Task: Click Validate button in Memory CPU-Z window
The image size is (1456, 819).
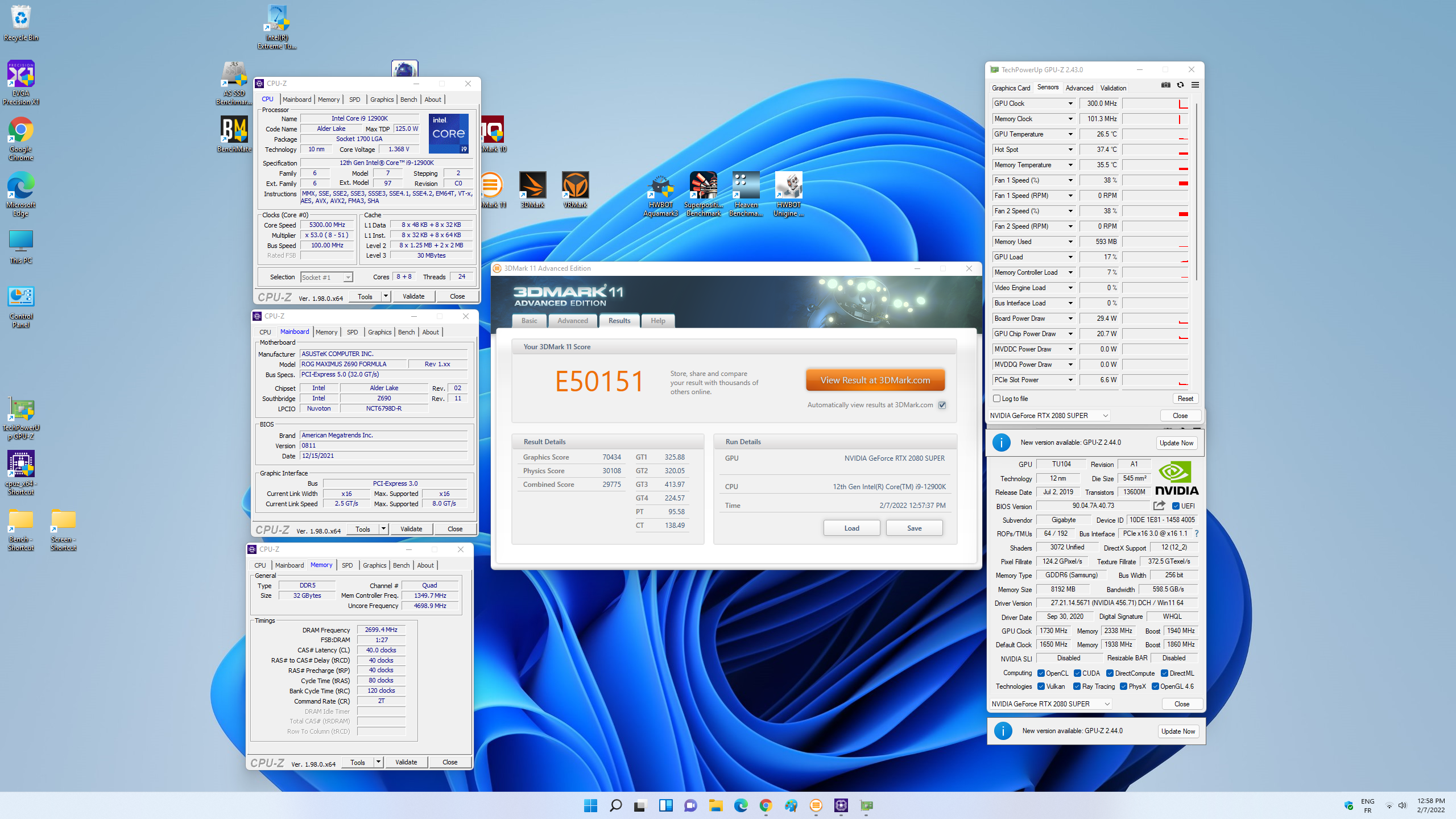Action: pos(406,762)
